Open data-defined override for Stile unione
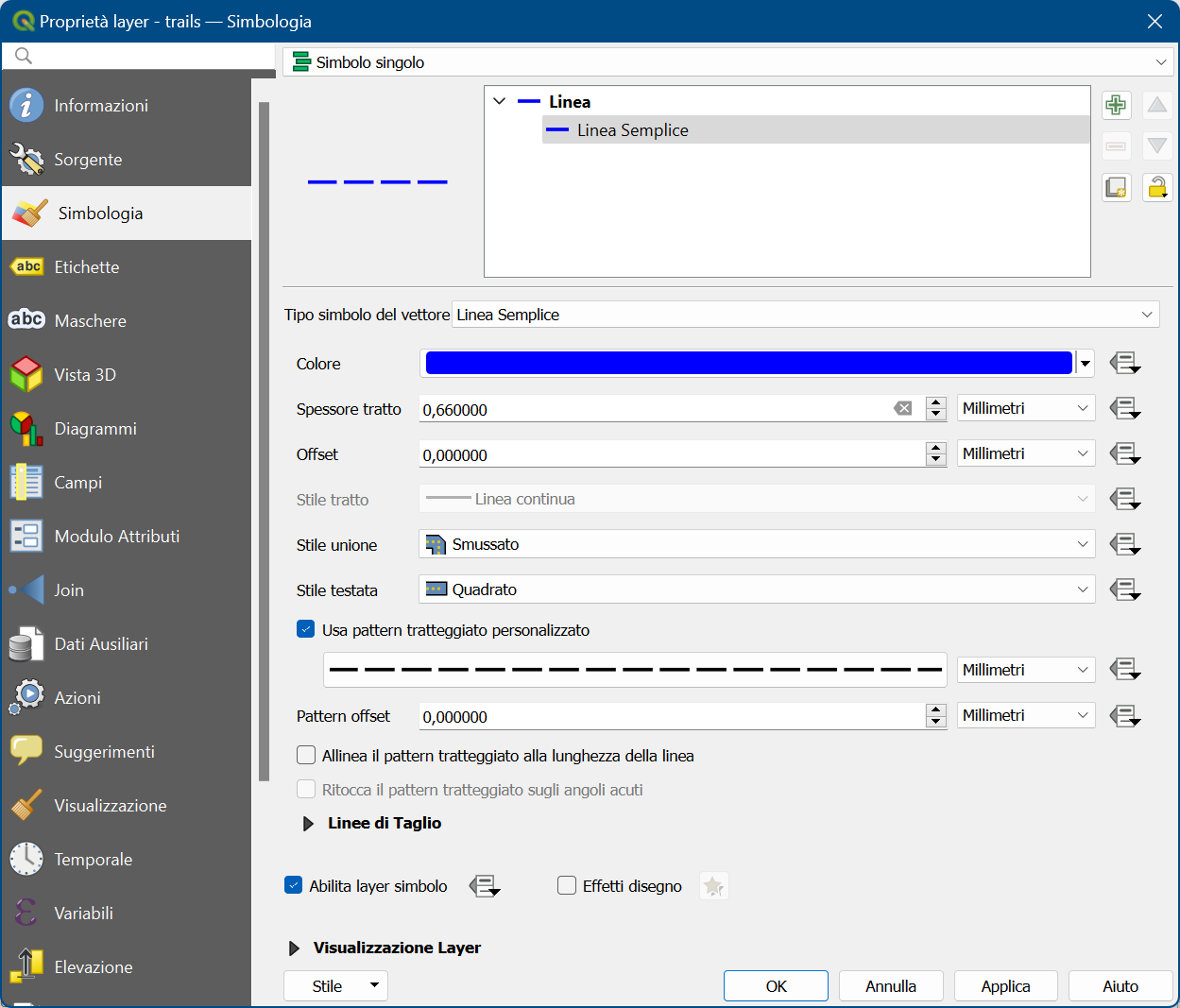 1124,544
